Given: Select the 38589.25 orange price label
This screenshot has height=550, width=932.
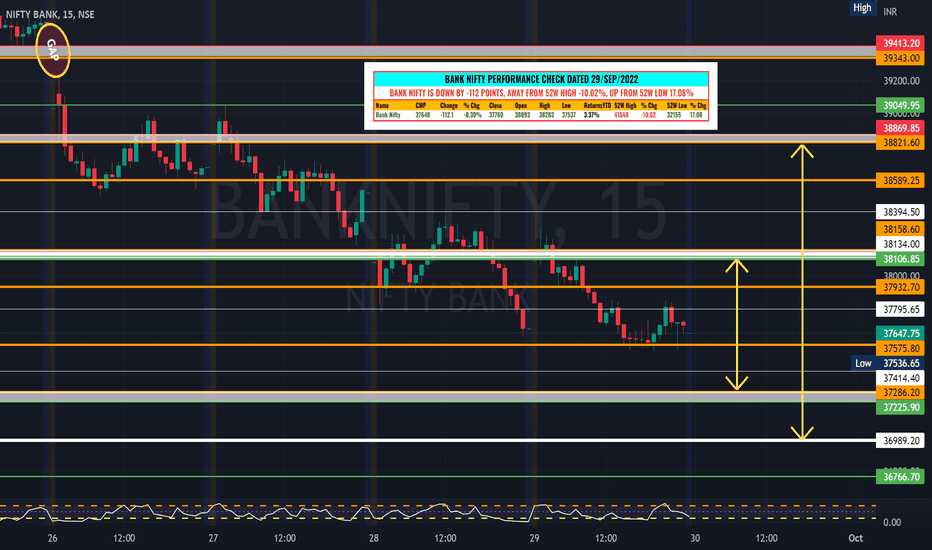Looking at the screenshot, I should (900, 180).
